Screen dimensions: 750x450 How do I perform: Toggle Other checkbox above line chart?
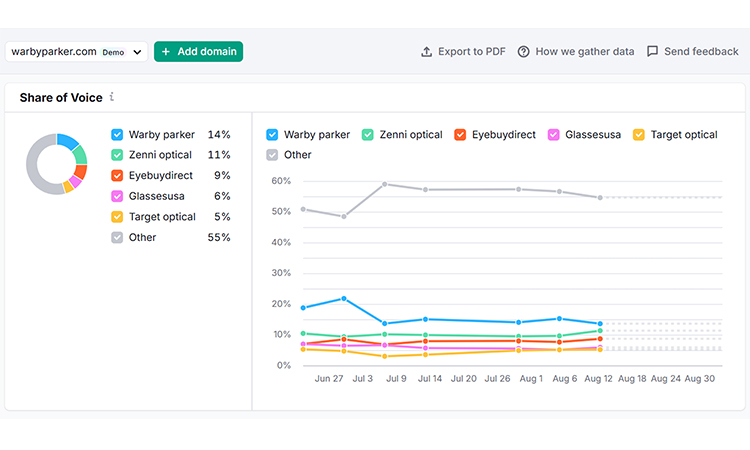tap(272, 155)
